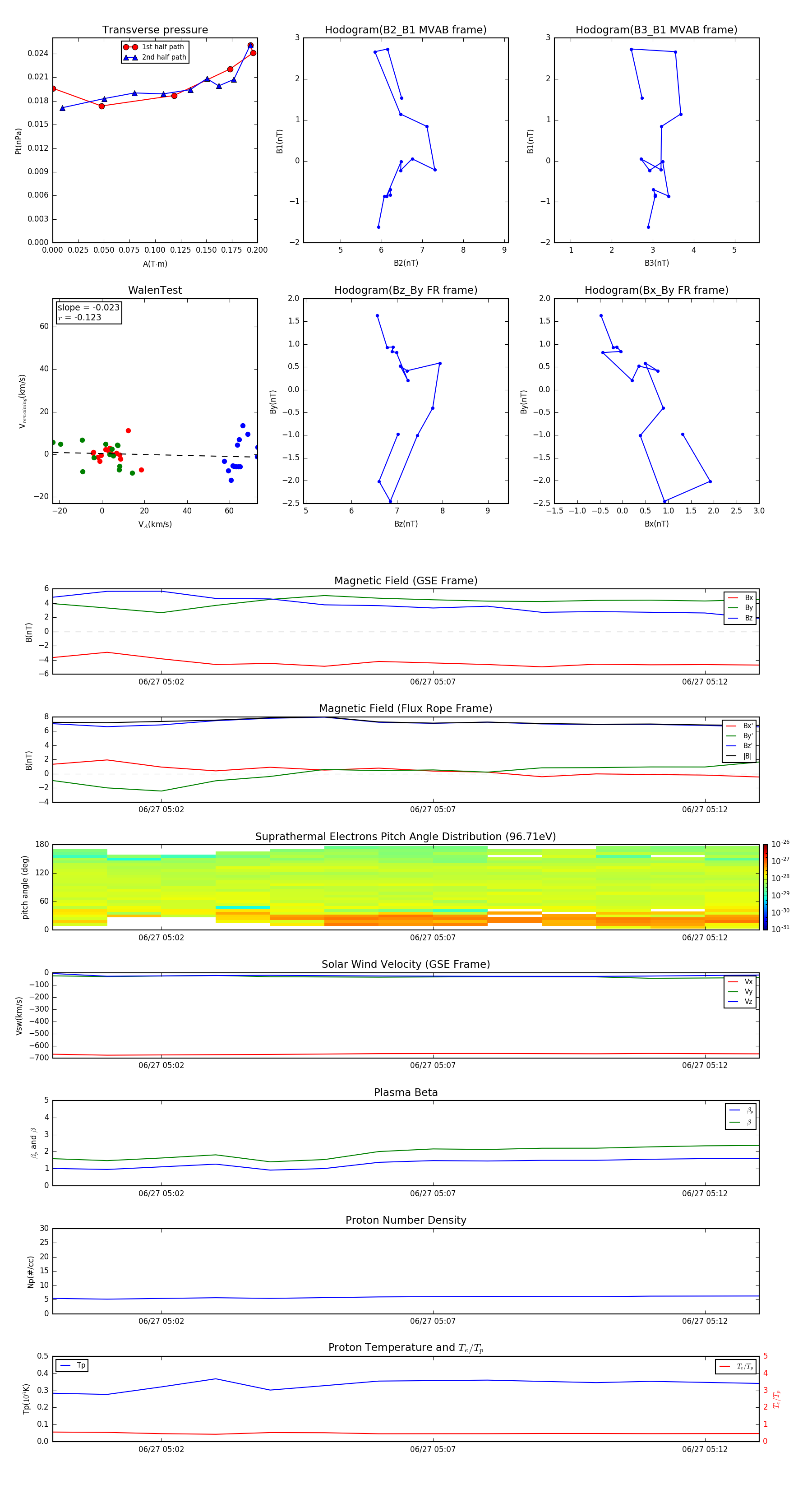Click the 'Magnetic Field (Flux Rope Frame)' title
The height and width of the screenshot is (1489, 812).
tap(406, 709)
